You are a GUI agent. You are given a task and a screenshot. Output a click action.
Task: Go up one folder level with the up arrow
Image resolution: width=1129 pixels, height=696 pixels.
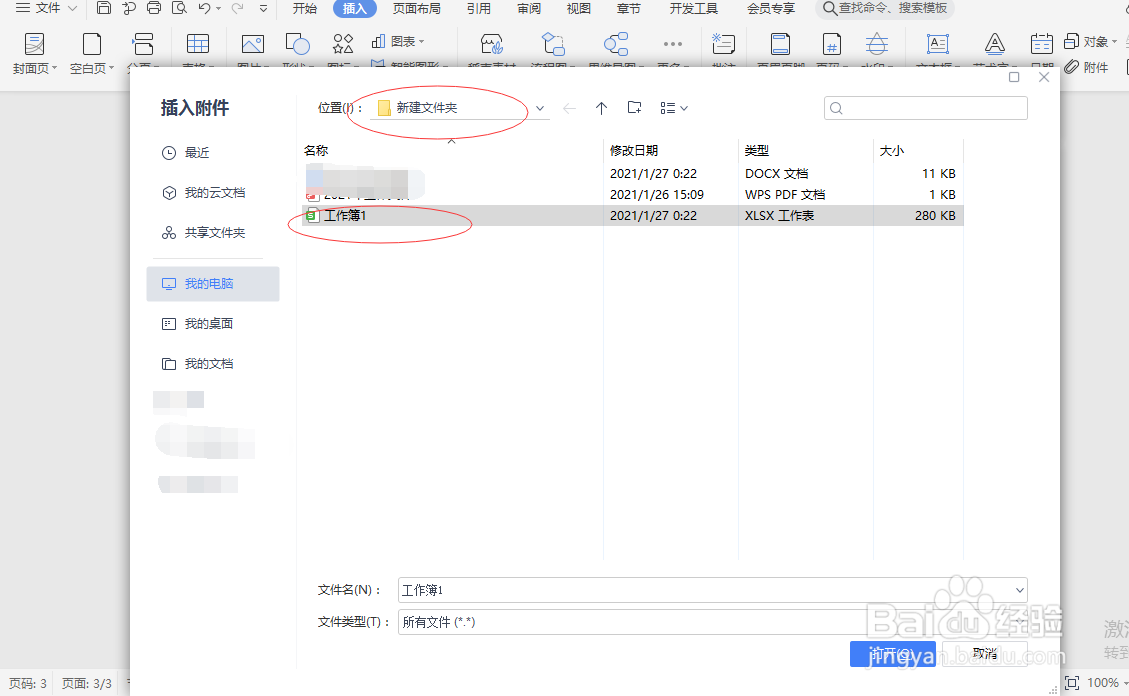coord(601,107)
